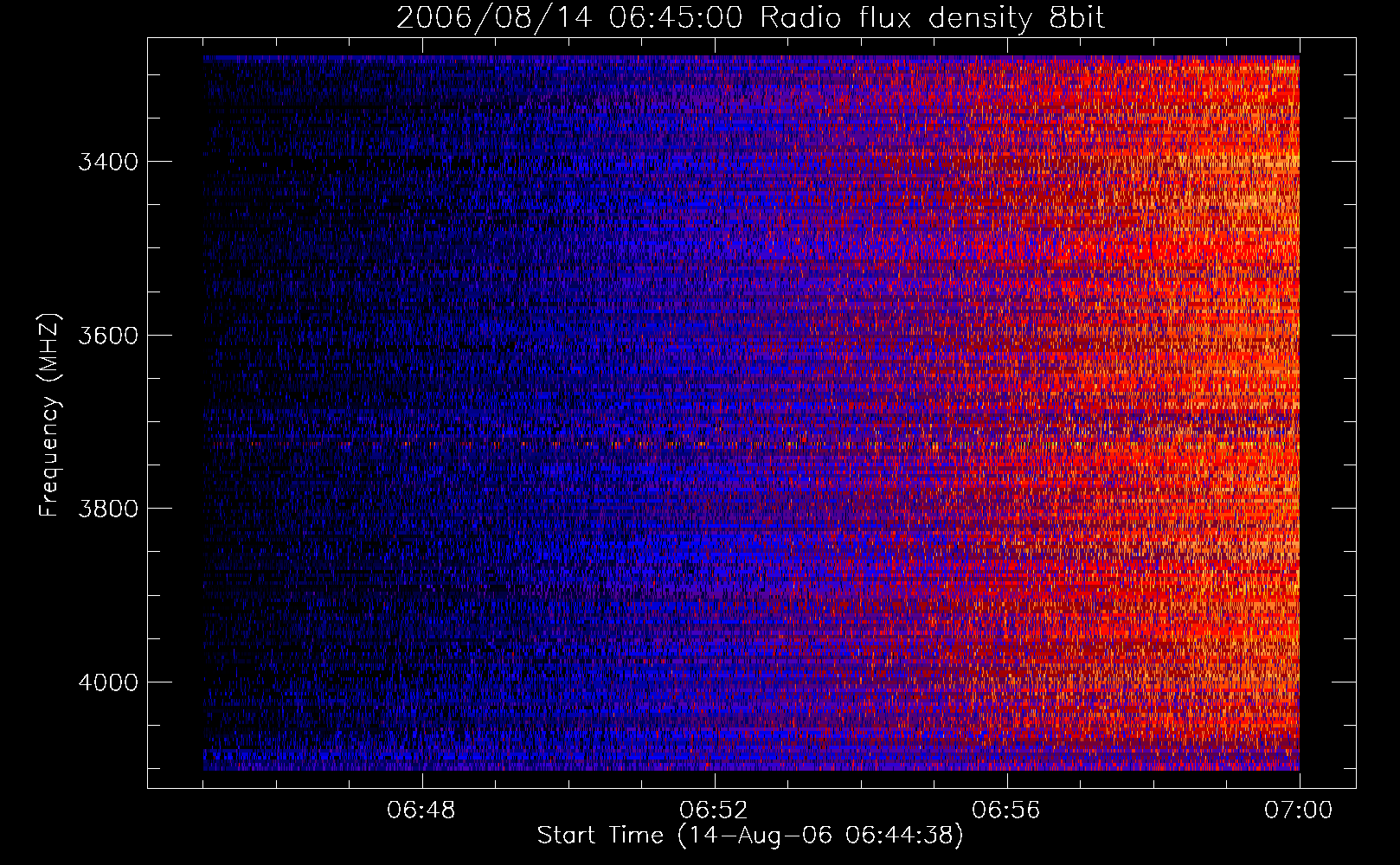Click the plot title "2006/08/14 06:45:00 Radio flux density 8bit"

(750, 17)
